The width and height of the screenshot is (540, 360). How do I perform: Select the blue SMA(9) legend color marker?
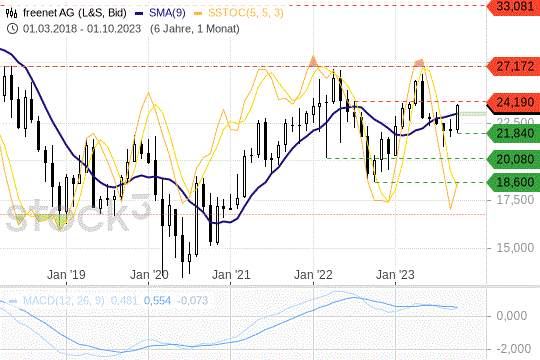click(x=139, y=13)
